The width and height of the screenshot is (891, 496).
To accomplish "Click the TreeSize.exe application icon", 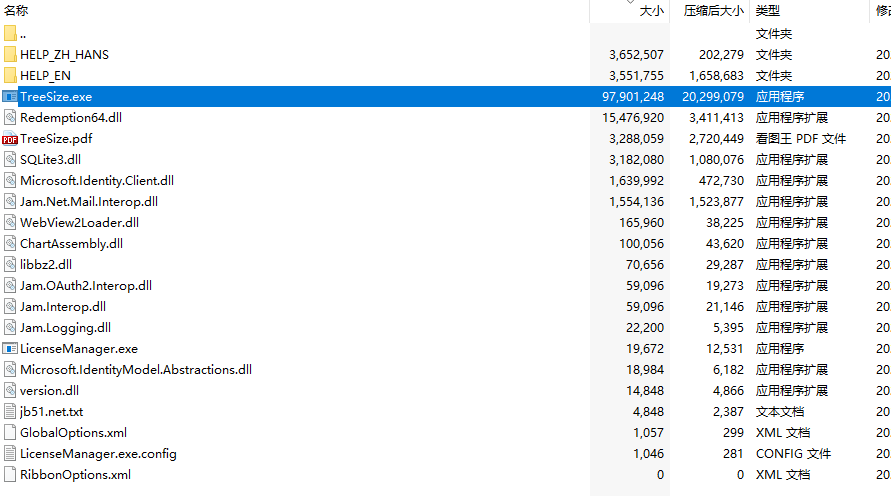I will 10,97.
